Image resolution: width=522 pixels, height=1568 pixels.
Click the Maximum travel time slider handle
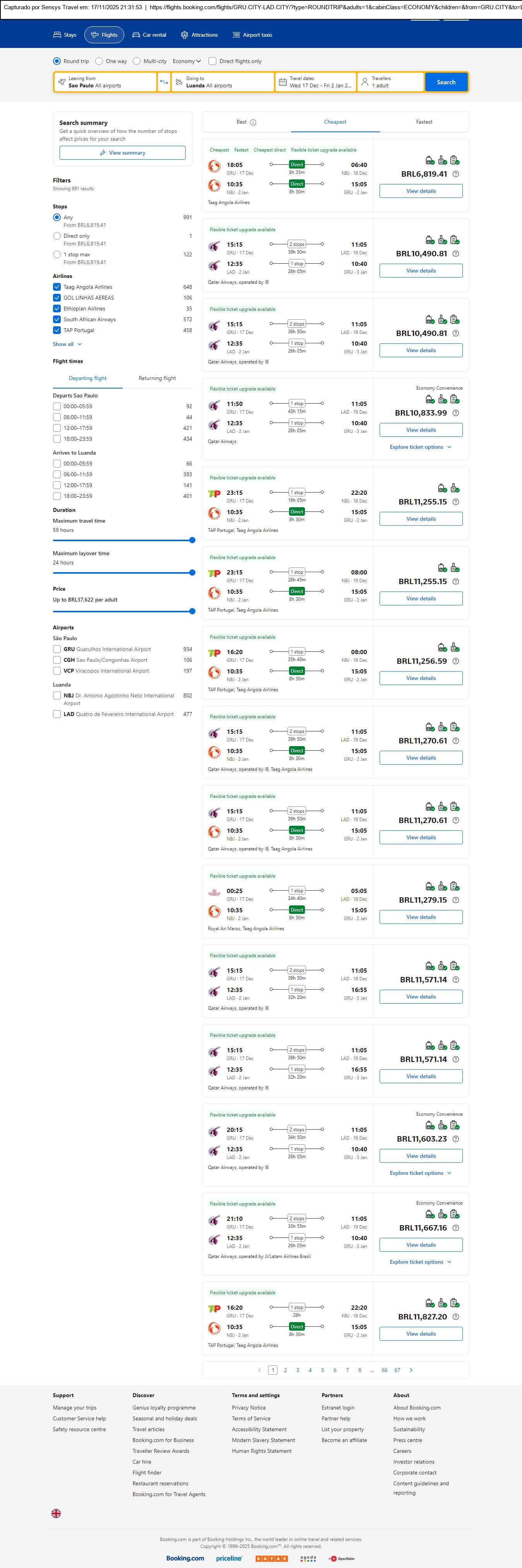tap(192, 540)
